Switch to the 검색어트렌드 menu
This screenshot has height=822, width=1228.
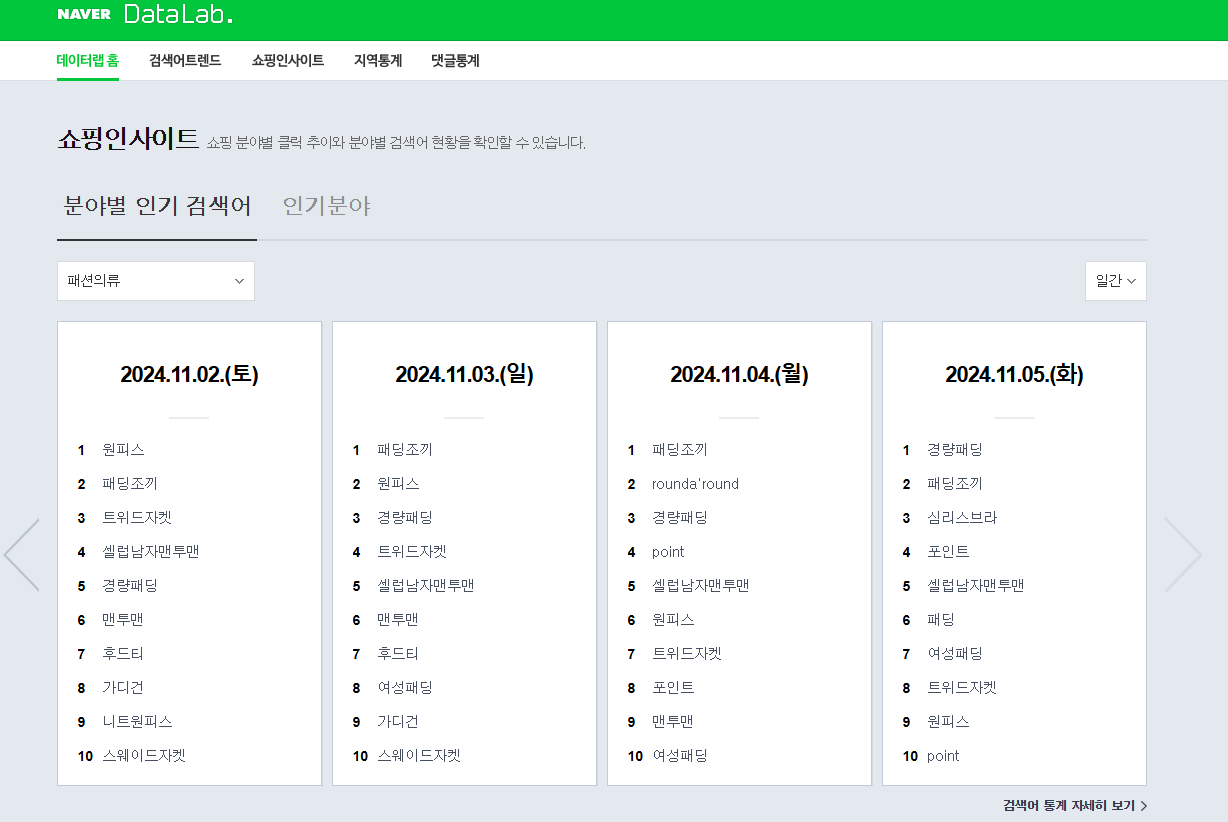pyautogui.click(x=185, y=60)
